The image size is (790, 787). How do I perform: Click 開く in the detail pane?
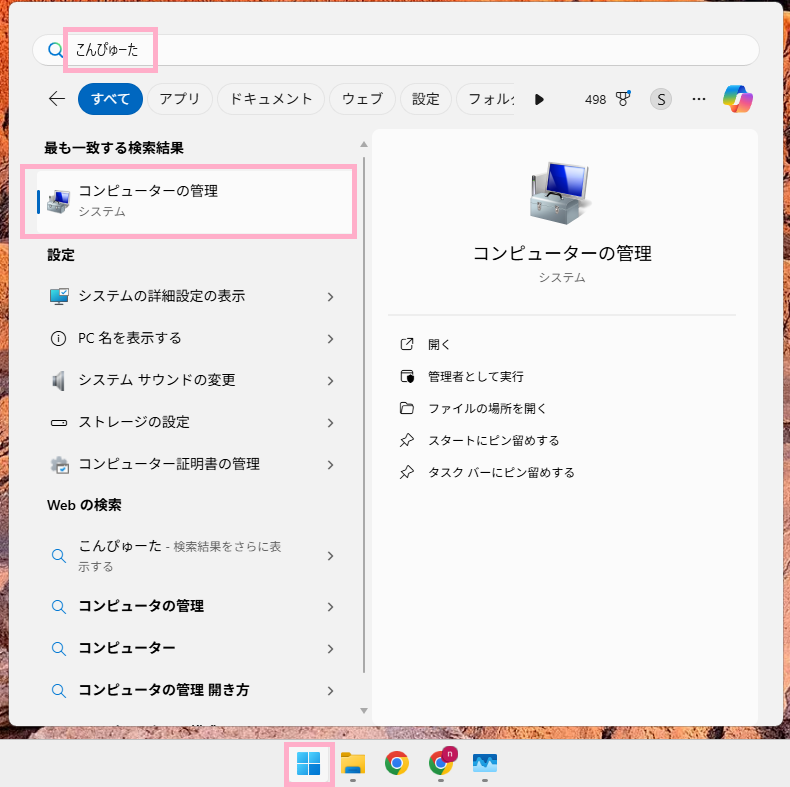click(x=439, y=345)
